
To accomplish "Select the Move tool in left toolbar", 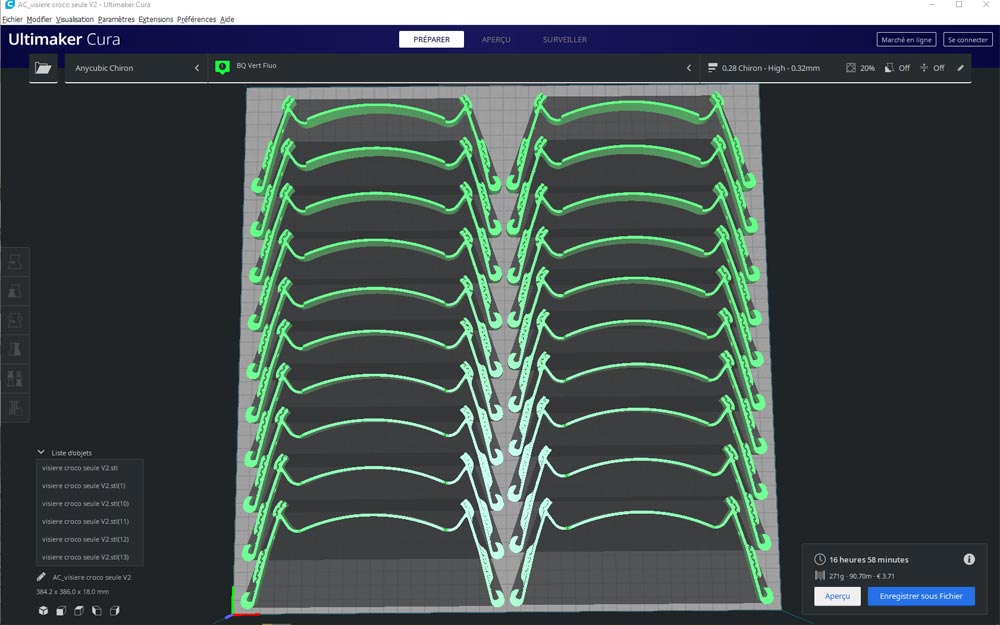I will 15,262.
